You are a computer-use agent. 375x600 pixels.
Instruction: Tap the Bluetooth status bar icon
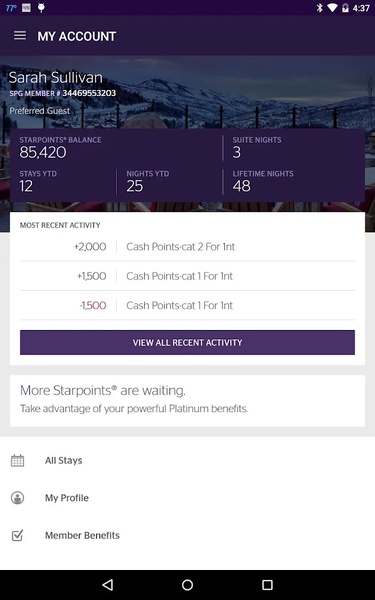320,8
